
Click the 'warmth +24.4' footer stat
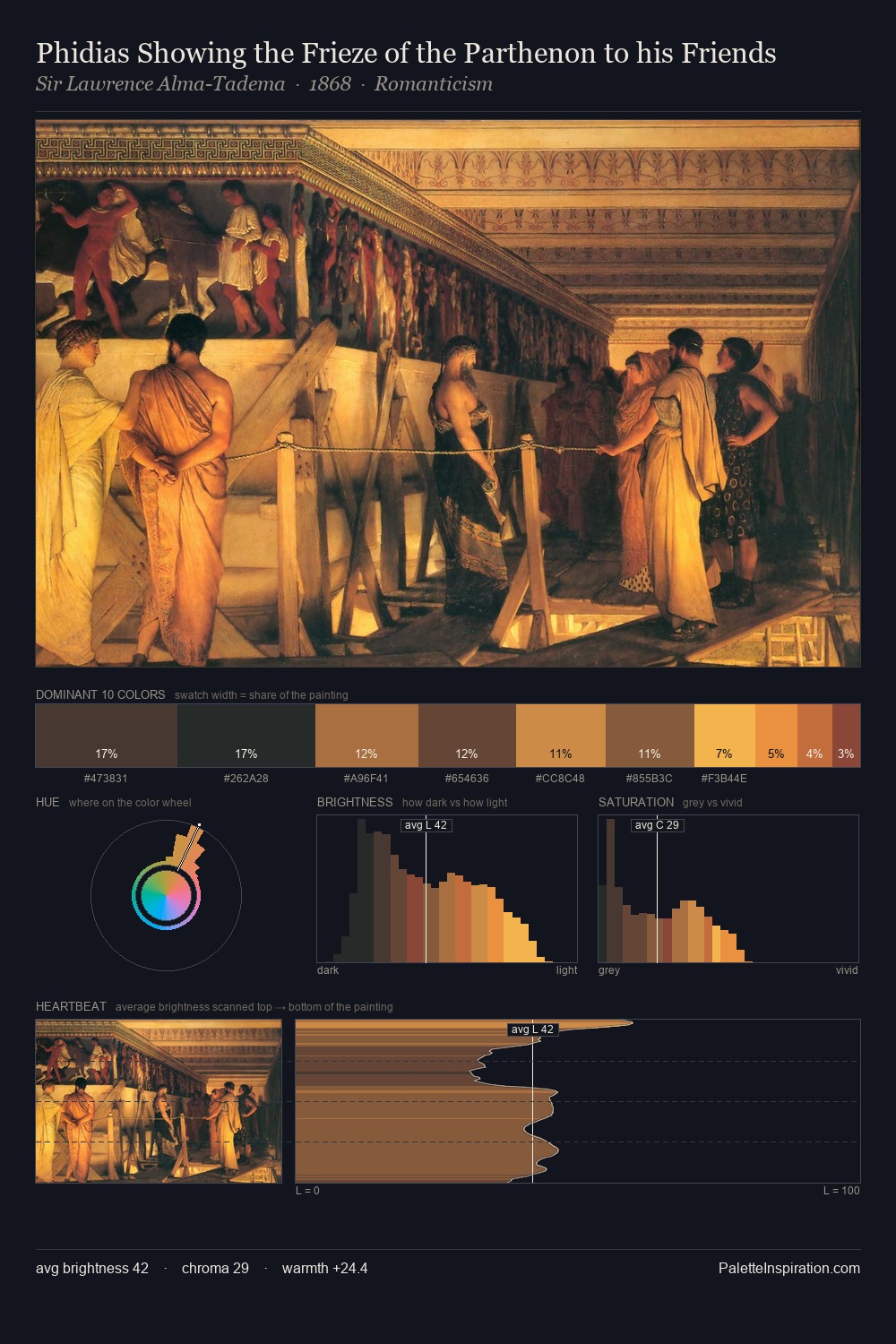click(324, 1268)
